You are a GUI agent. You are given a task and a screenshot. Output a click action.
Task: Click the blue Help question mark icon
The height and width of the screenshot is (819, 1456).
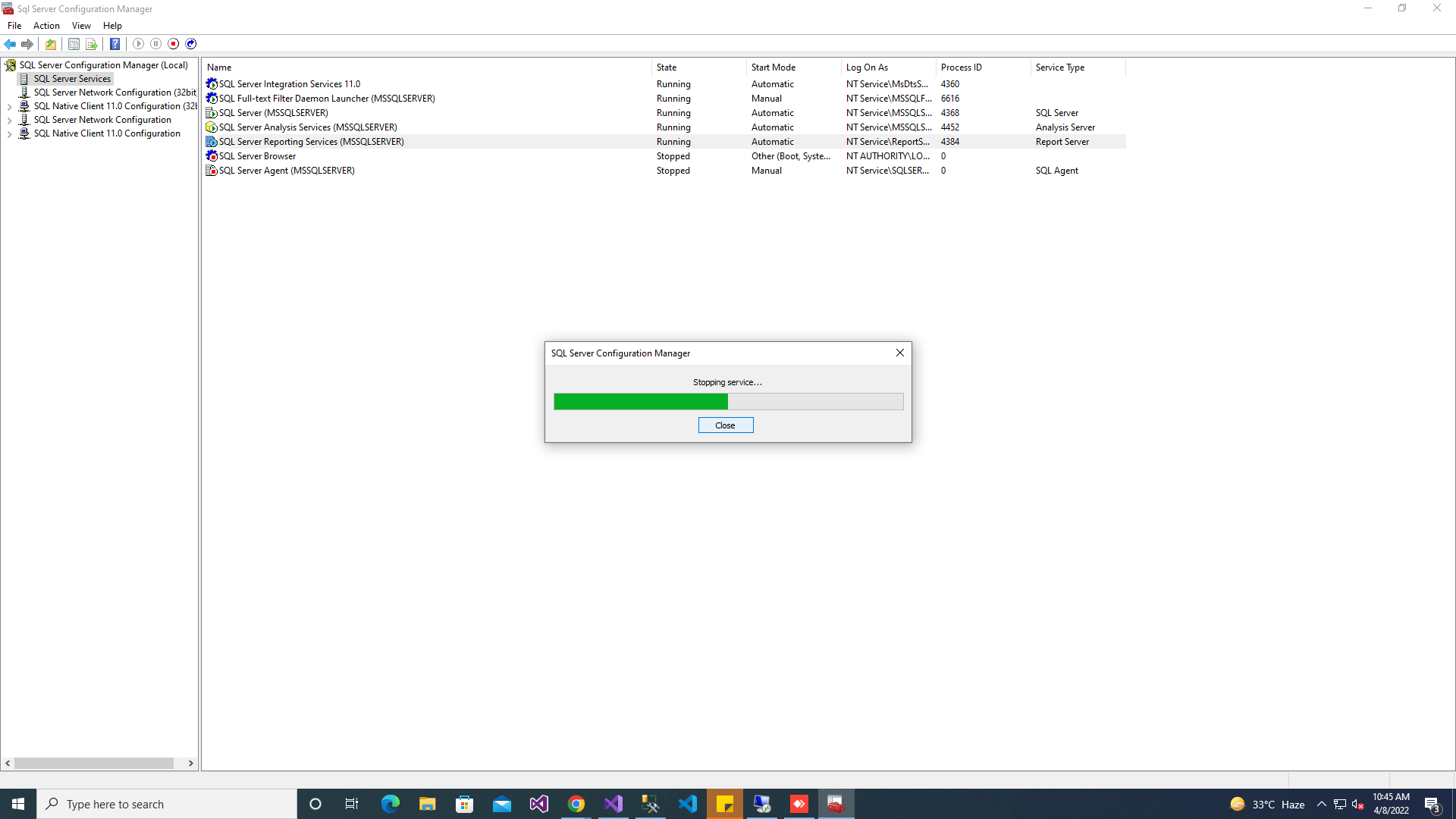point(115,44)
